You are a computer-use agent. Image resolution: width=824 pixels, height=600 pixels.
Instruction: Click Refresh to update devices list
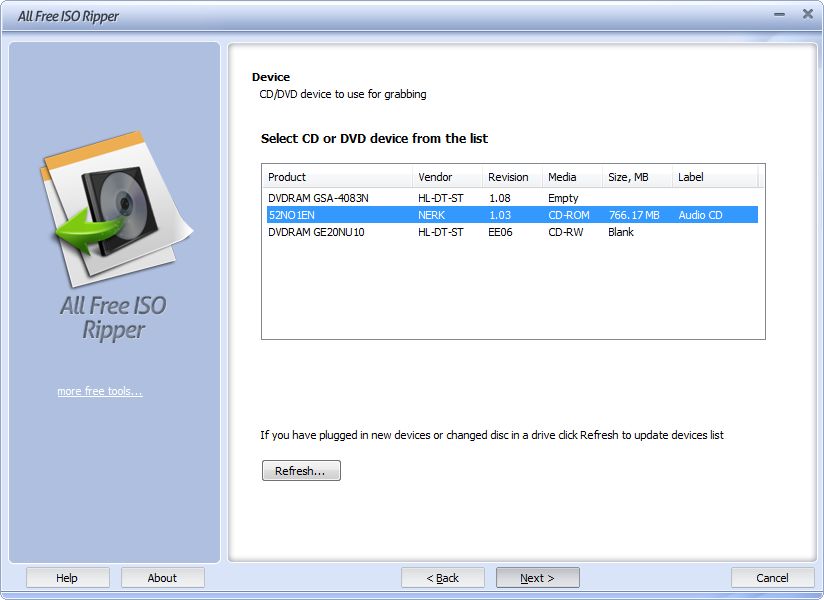(x=301, y=471)
